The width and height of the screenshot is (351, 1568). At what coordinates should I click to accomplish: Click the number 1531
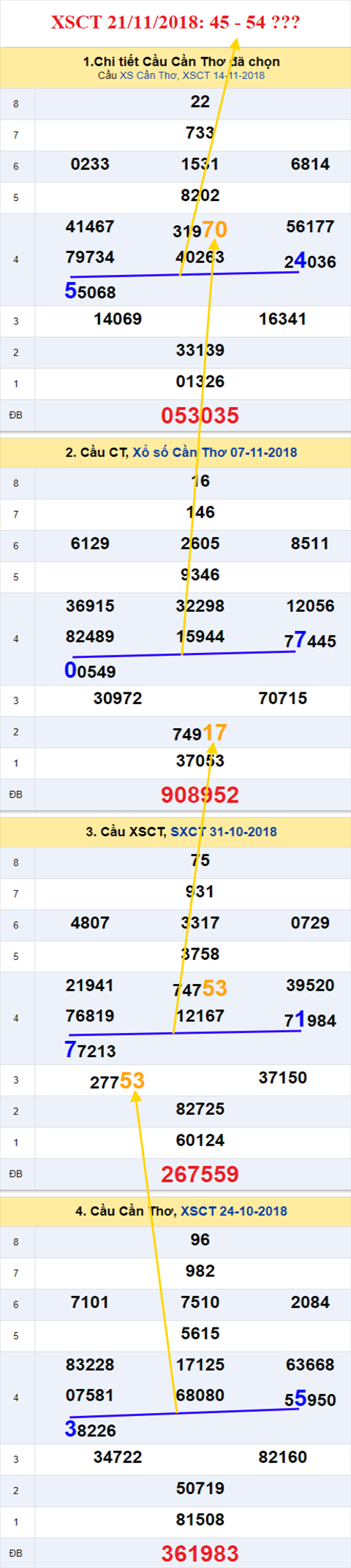click(x=200, y=164)
